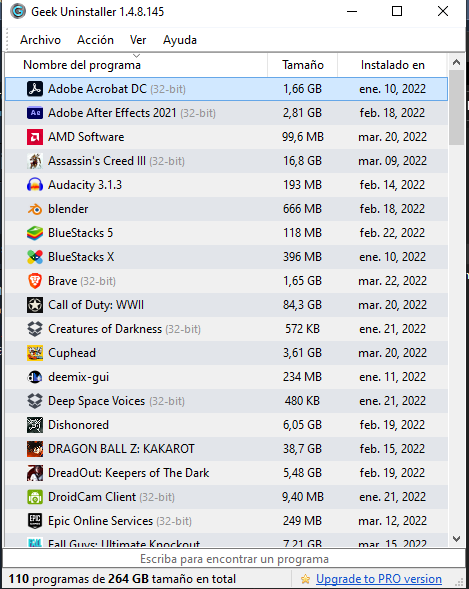Click the Audacity headphones icon

(x=35, y=185)
